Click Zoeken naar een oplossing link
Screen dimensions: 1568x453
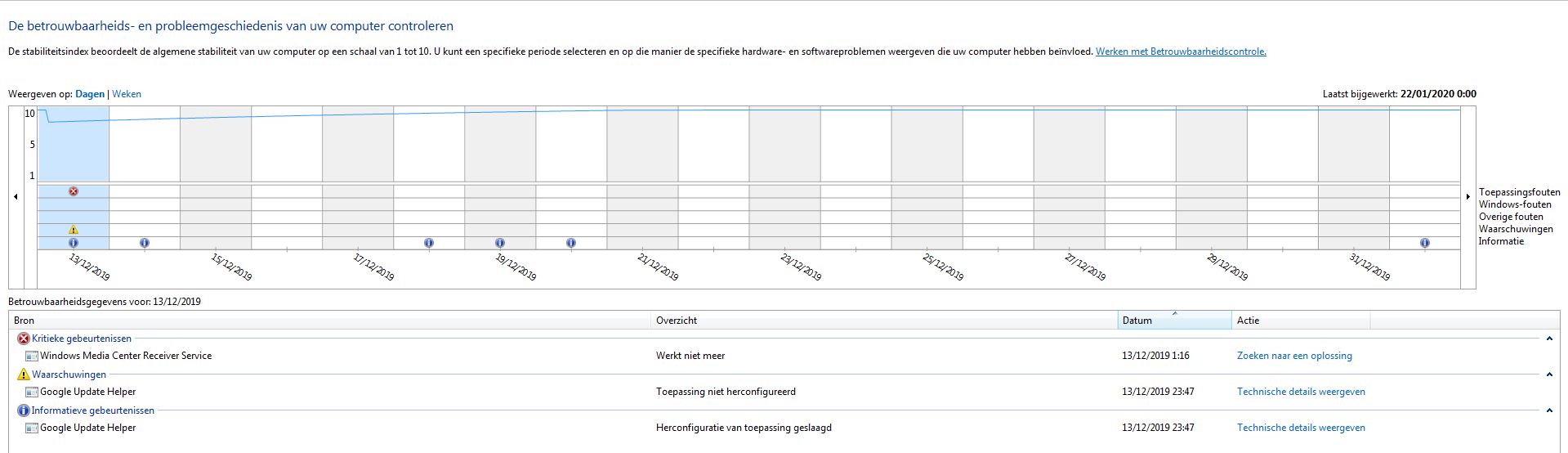pyautogui.click(x=1294, y=356)
